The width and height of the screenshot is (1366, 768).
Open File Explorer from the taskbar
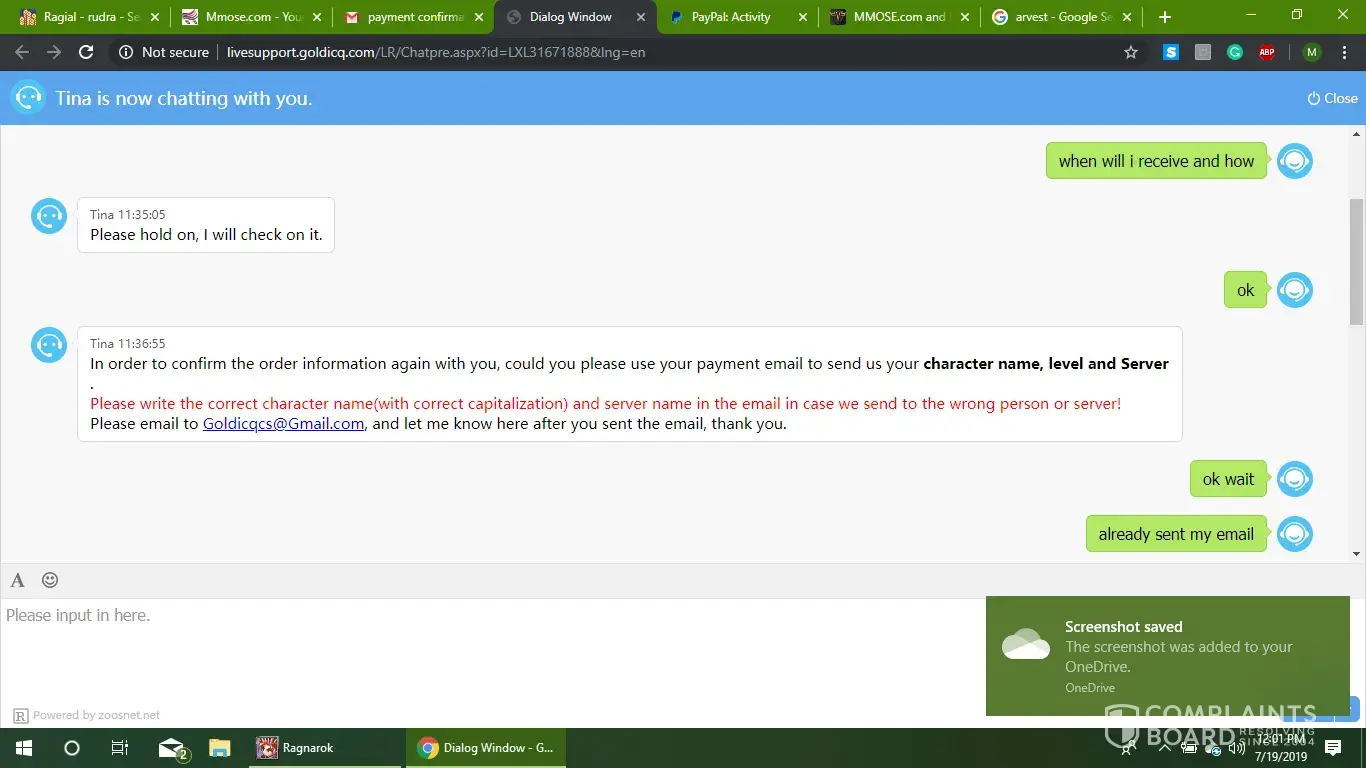(x=220, y=748)
